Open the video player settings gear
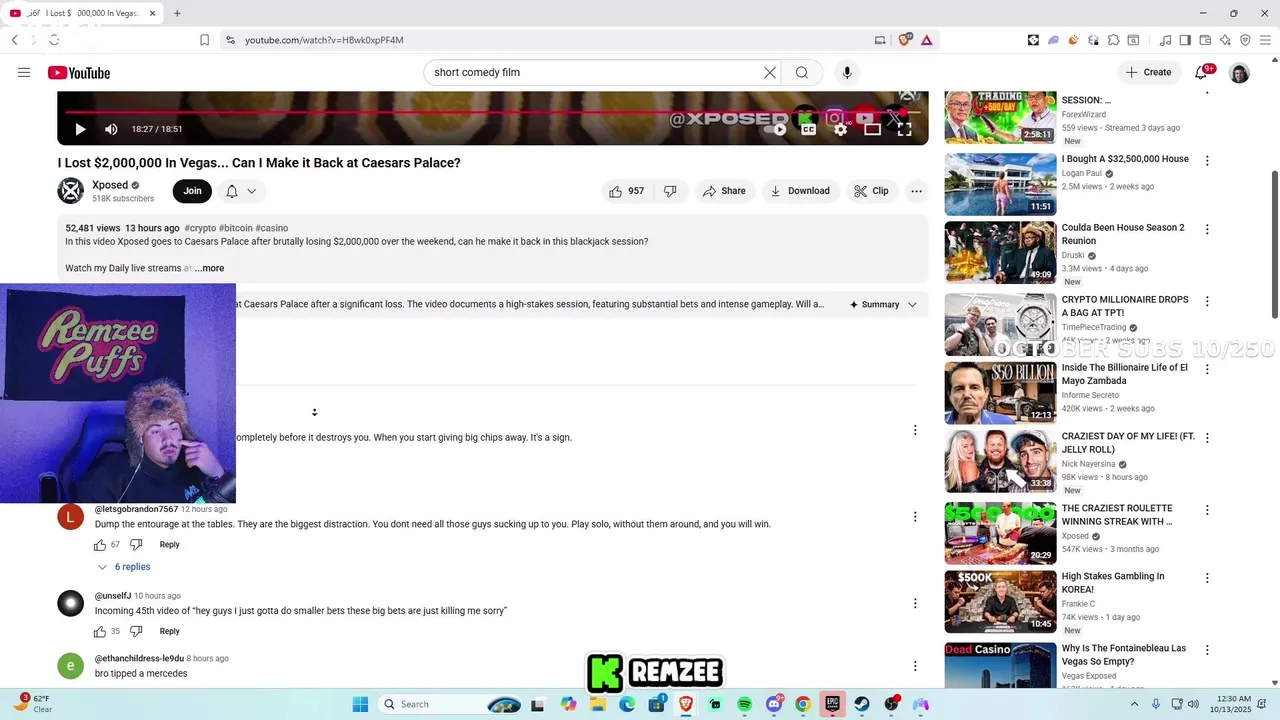 point(841,129)
